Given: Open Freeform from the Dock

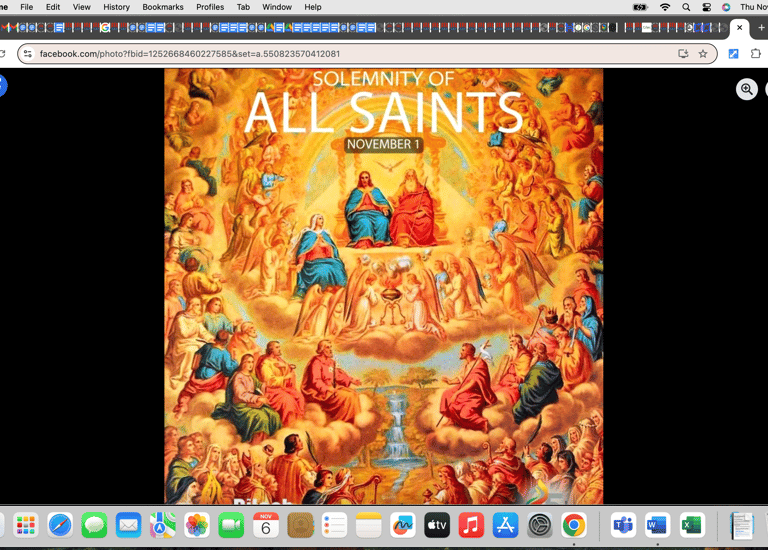Looking at the screenshot, I should tap(403, 525).
